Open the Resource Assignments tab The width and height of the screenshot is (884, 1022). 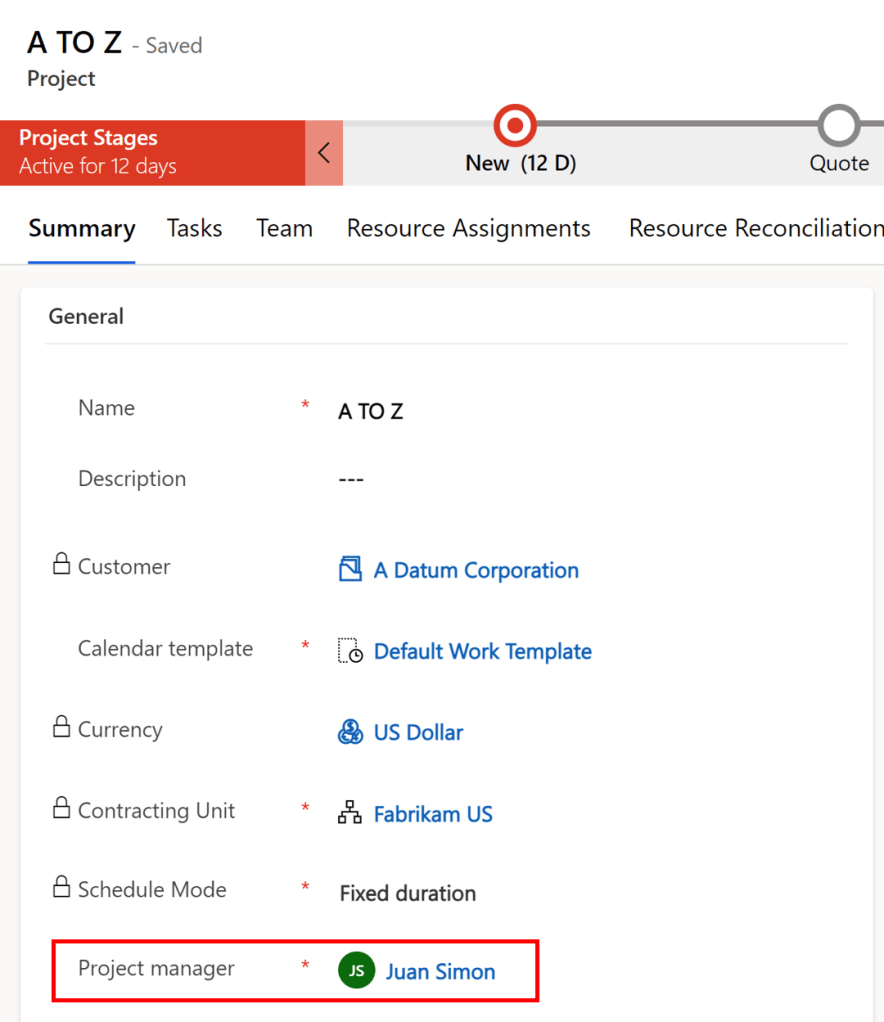point(468,228)
